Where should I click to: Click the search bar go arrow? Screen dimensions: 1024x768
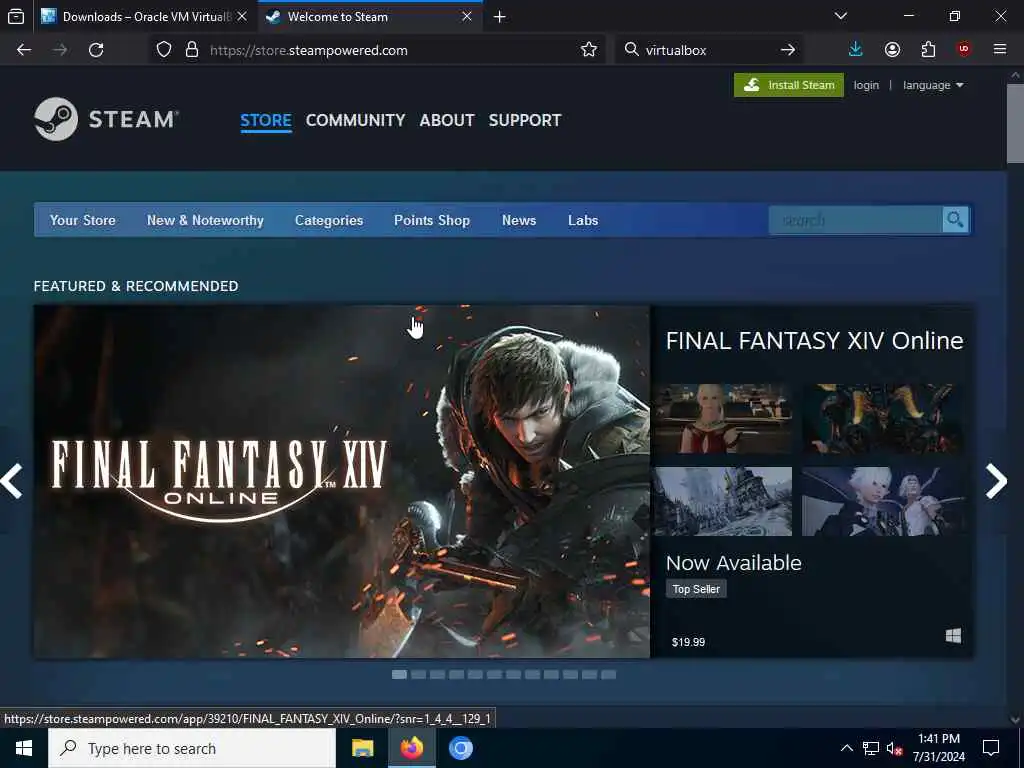pos(788,50)
